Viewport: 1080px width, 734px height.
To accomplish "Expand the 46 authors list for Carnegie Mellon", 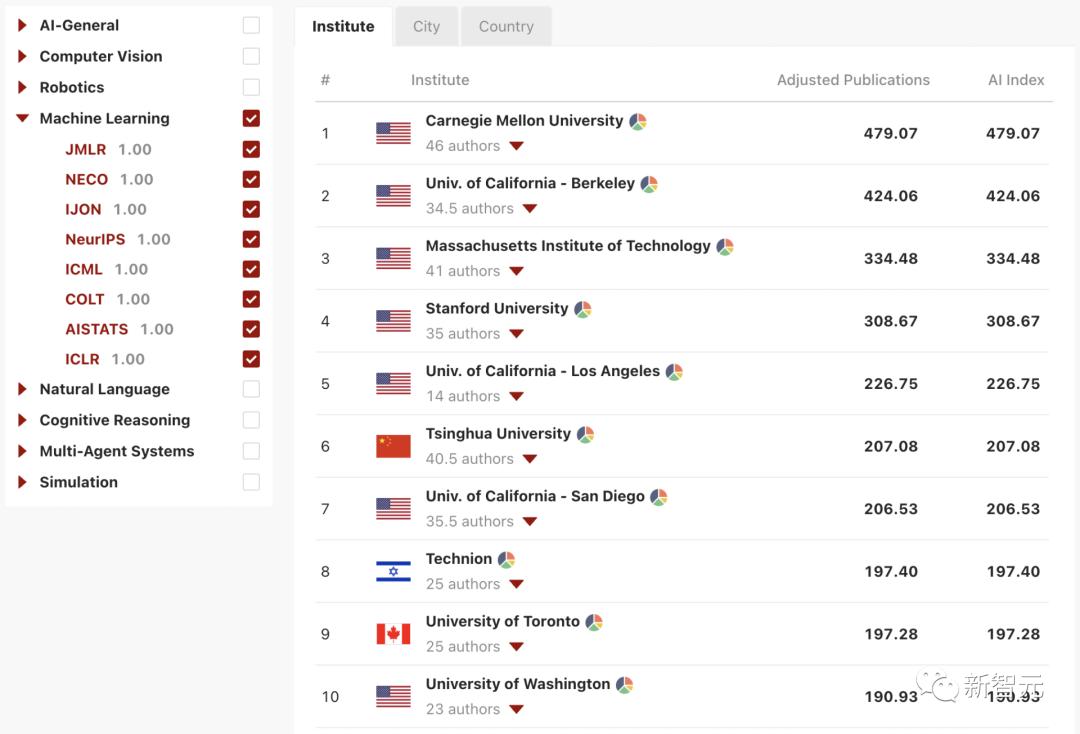I will pos(516,146).
